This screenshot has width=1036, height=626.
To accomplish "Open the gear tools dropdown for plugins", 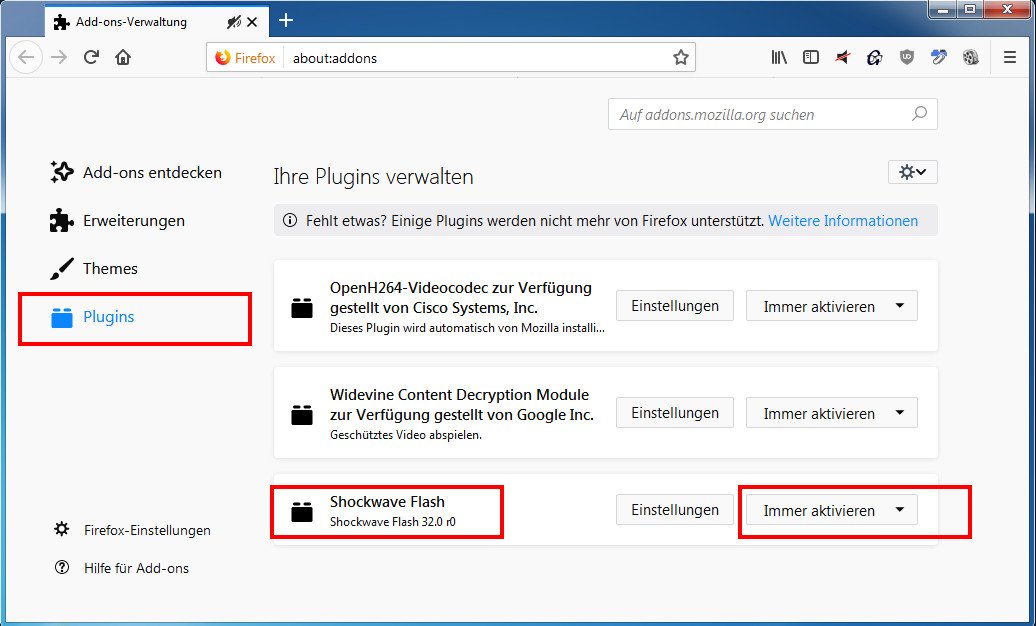I will point(912,172).
